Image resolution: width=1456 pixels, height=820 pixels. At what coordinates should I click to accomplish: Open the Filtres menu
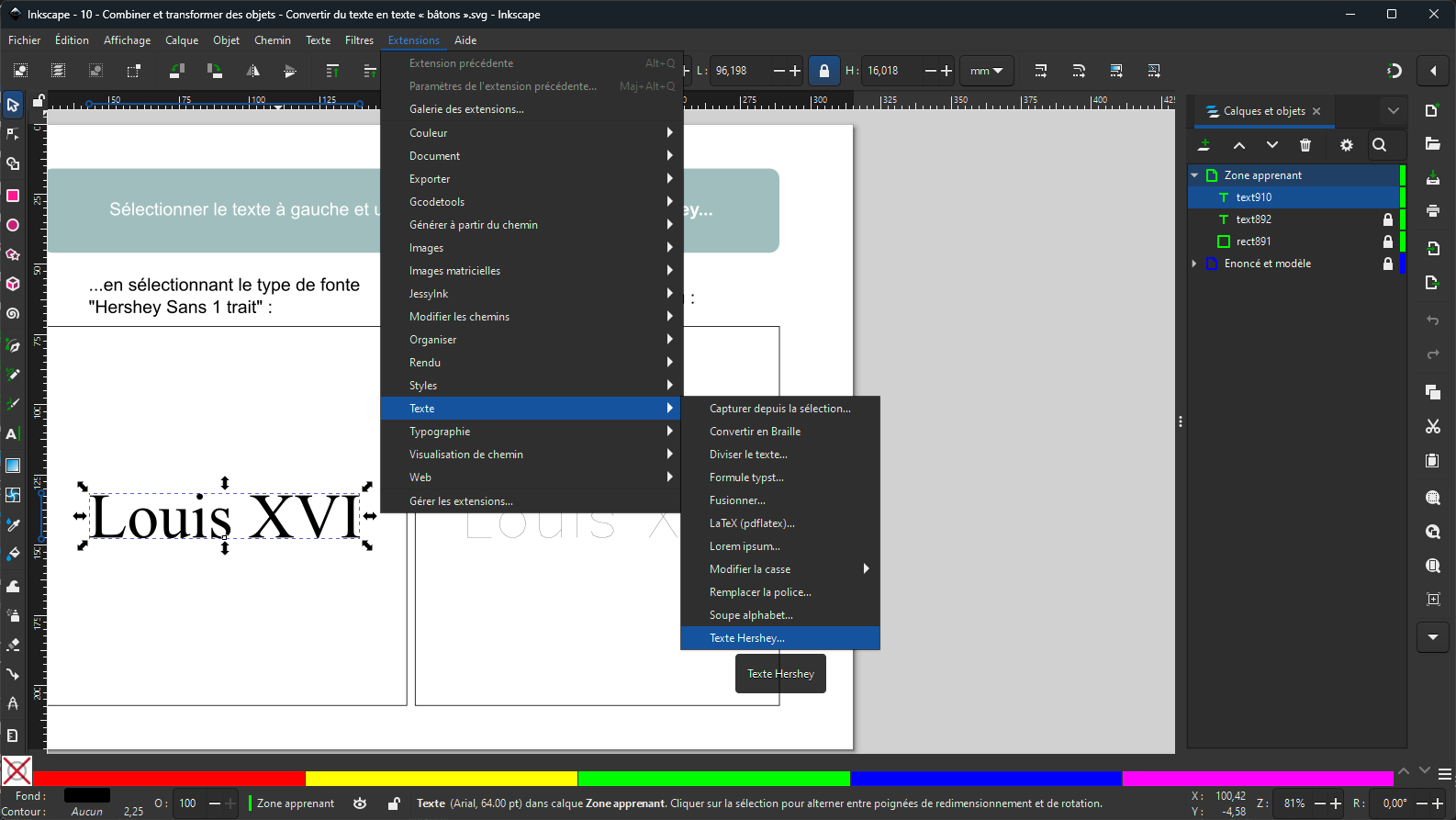(359, 40)
